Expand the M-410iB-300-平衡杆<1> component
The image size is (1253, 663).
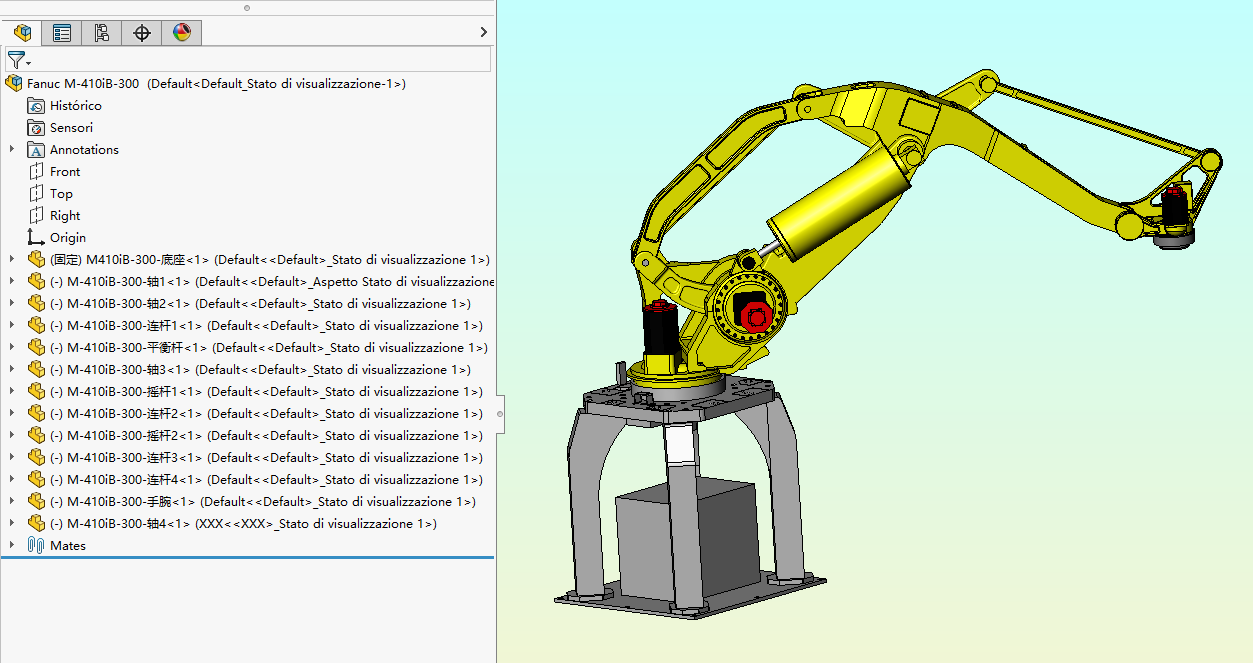[12, 347]
